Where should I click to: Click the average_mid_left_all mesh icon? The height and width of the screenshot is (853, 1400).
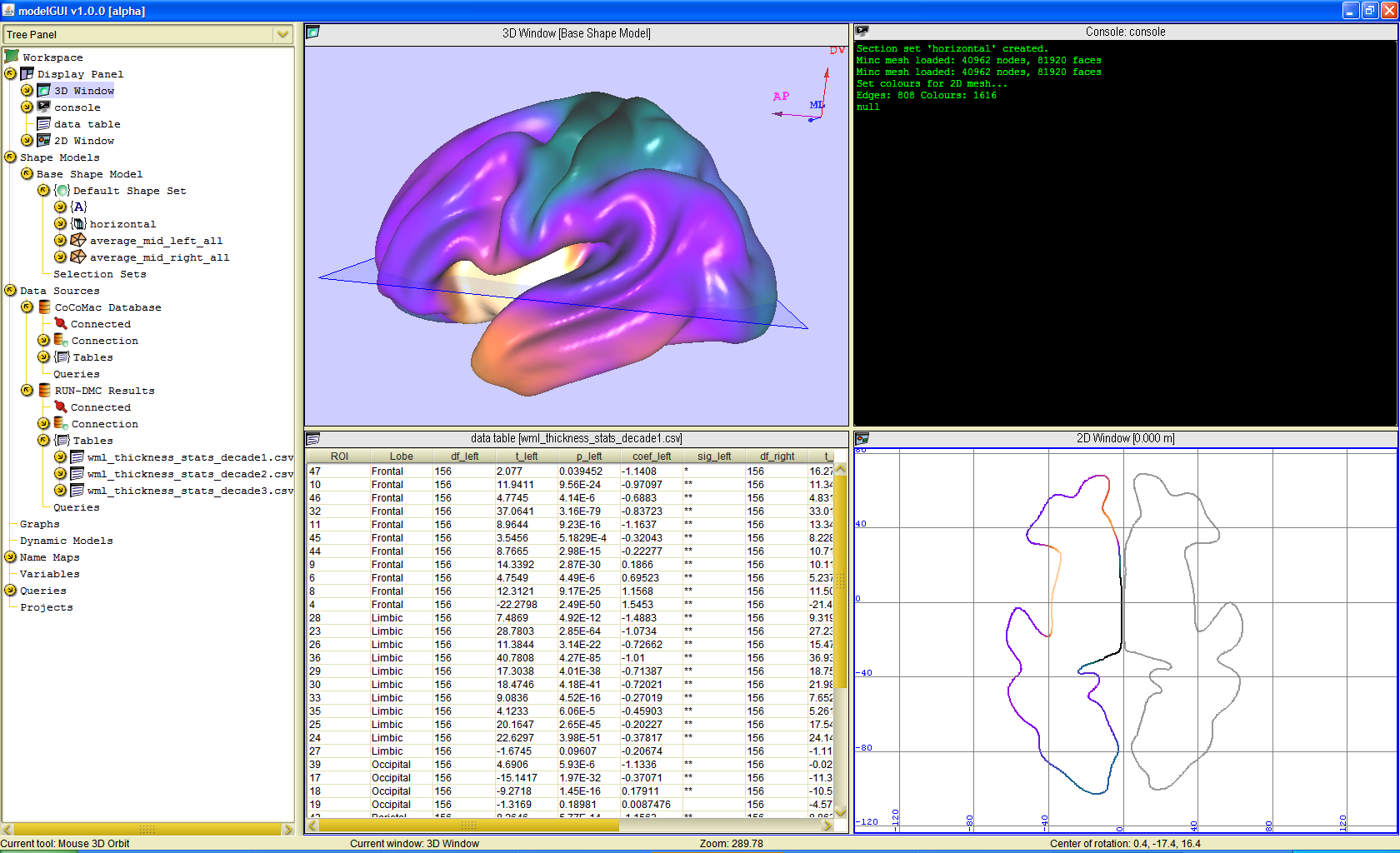click(x=78, y=241)
